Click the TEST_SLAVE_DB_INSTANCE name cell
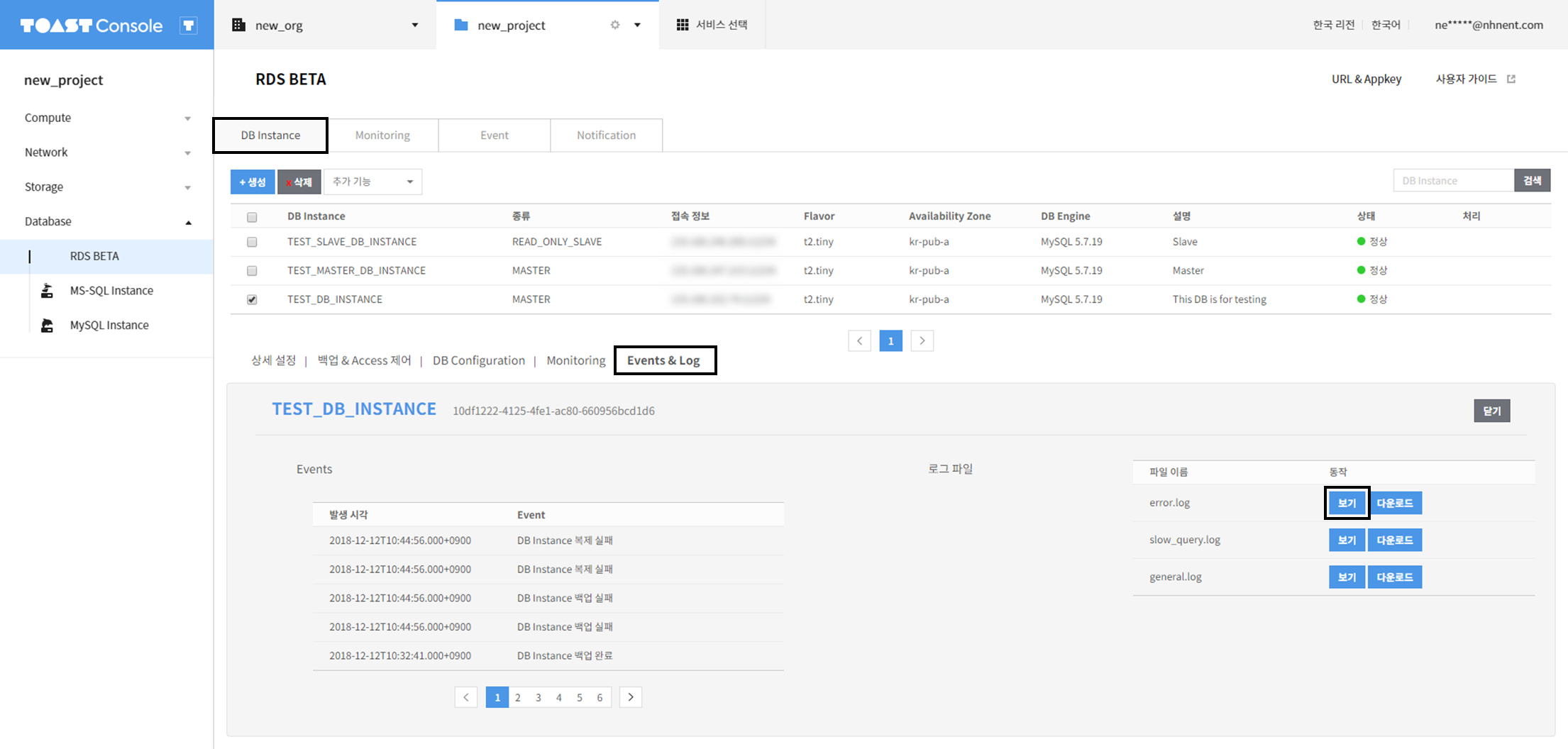The image size is (1568, 749). [352, 242]
